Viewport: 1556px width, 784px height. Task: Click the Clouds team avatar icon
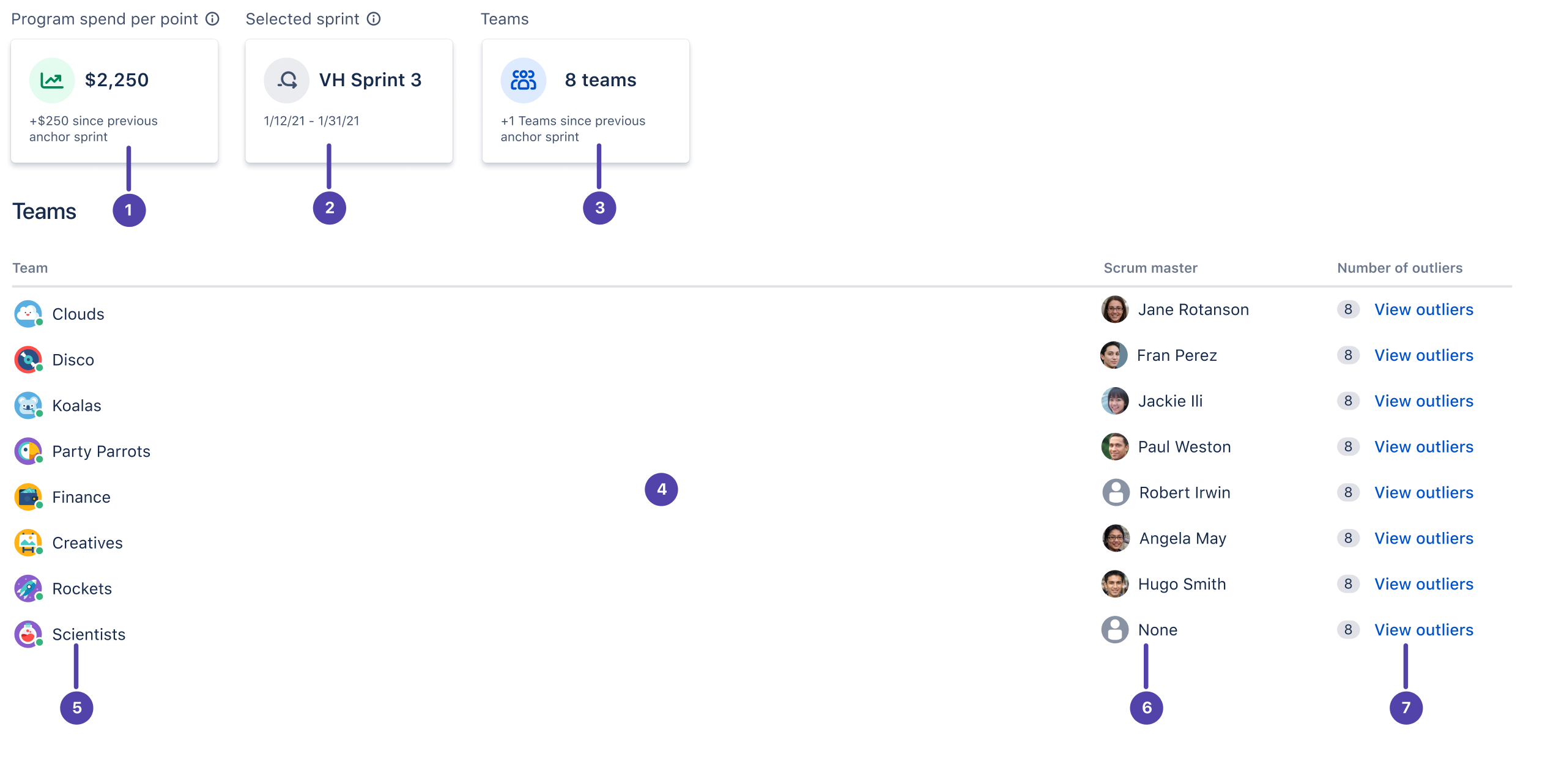click(x=28, y=314)
